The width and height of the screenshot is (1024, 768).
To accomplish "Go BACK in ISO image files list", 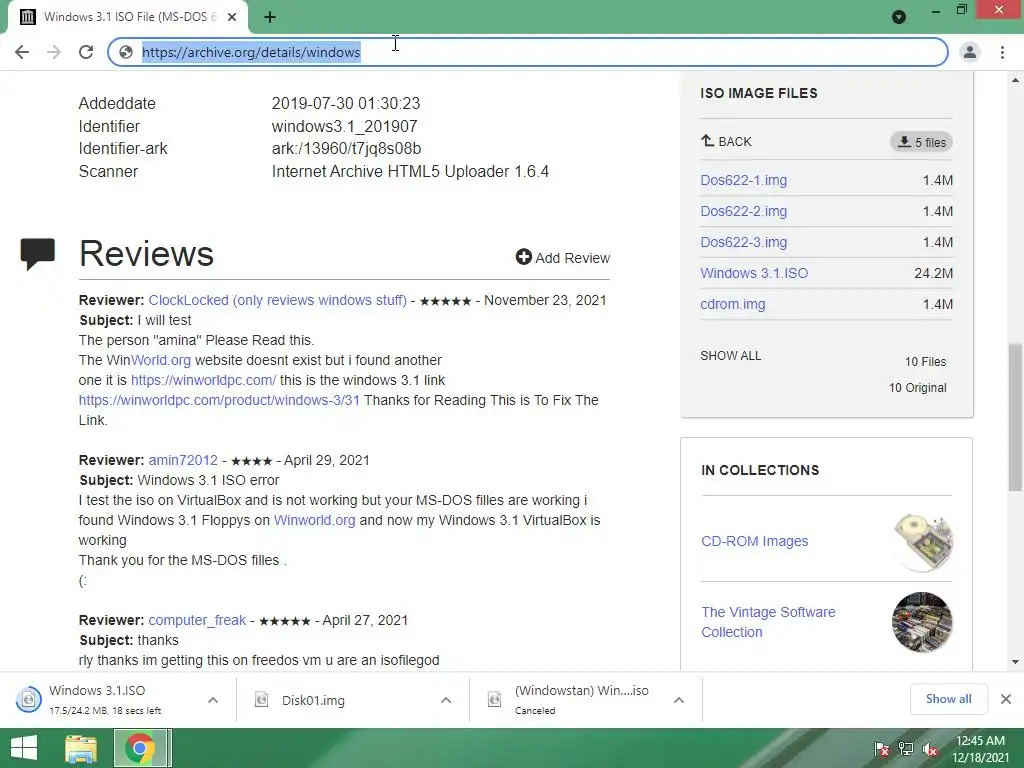I will tap(726, 142).
